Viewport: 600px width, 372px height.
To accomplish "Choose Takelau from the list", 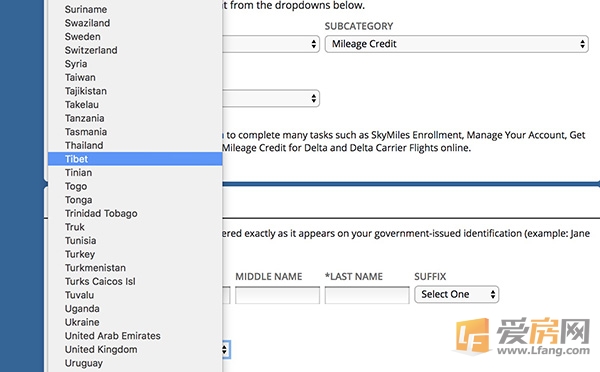I will (x=135, y=104).
